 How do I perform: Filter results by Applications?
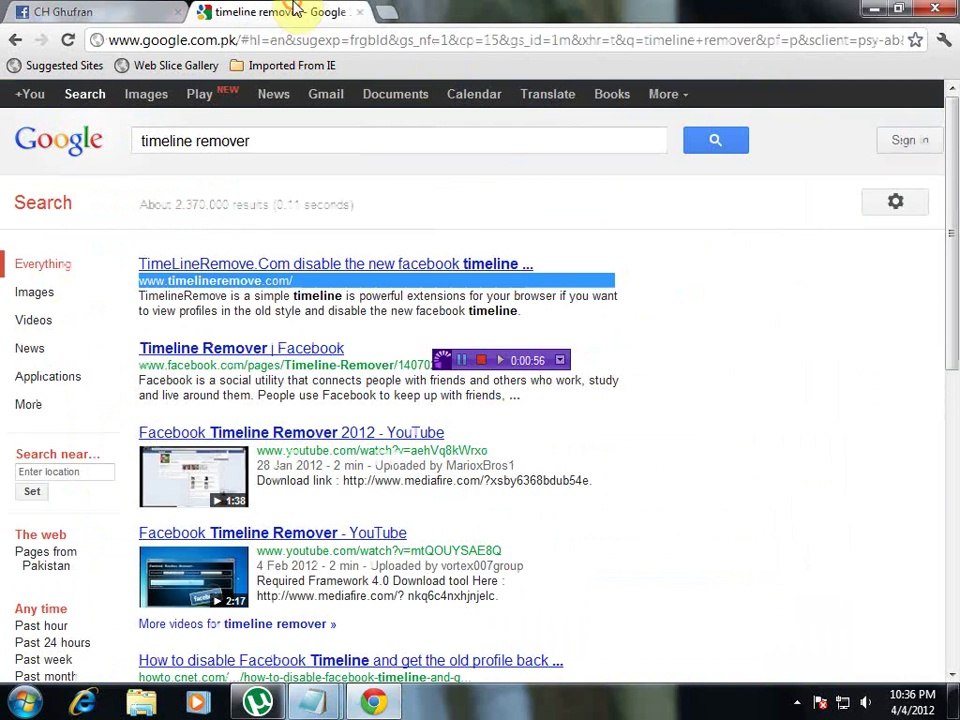click(48, 377)
